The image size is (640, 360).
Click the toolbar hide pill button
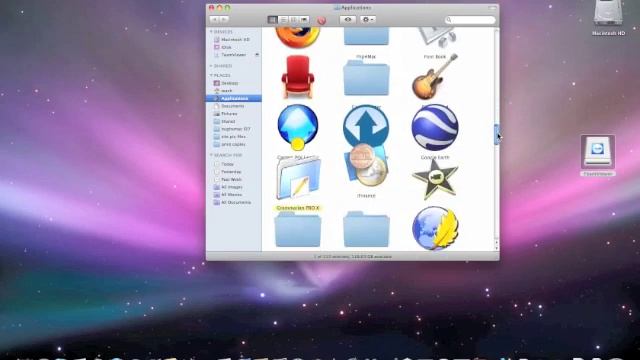pyautogui.click(x=493, y=8)
